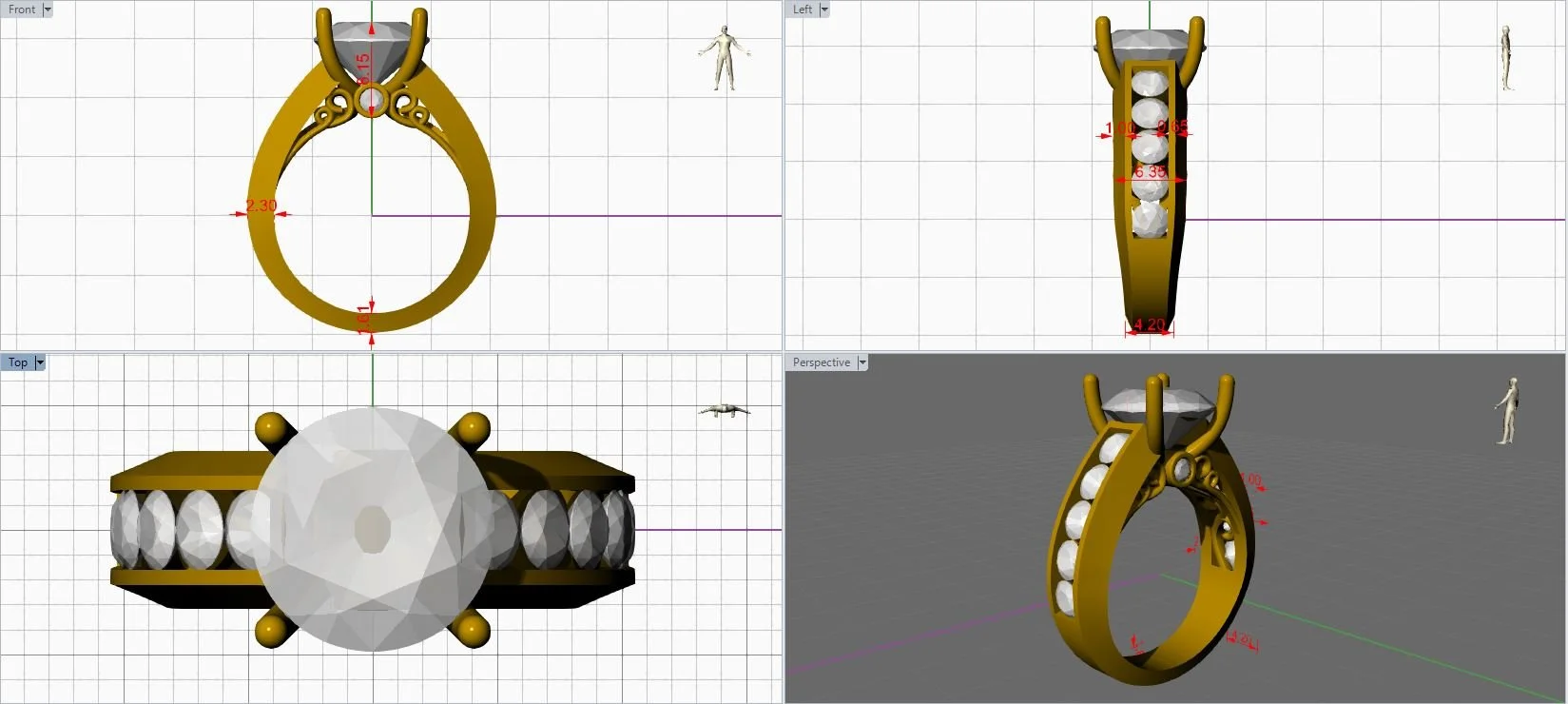Open the Front viewport dropdown arrow

coord(48,10)
